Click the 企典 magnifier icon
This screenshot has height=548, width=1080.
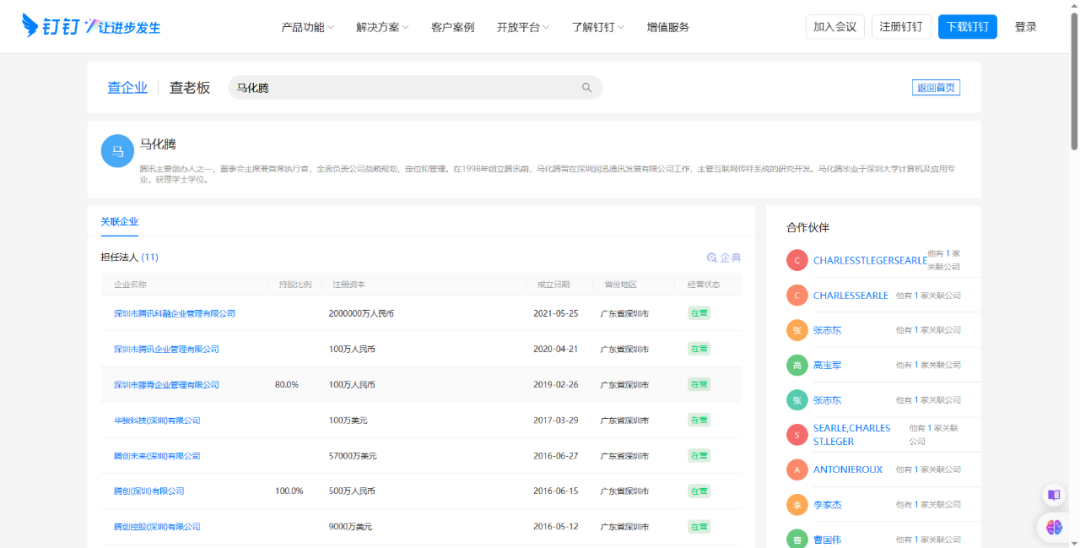[712, 257]
